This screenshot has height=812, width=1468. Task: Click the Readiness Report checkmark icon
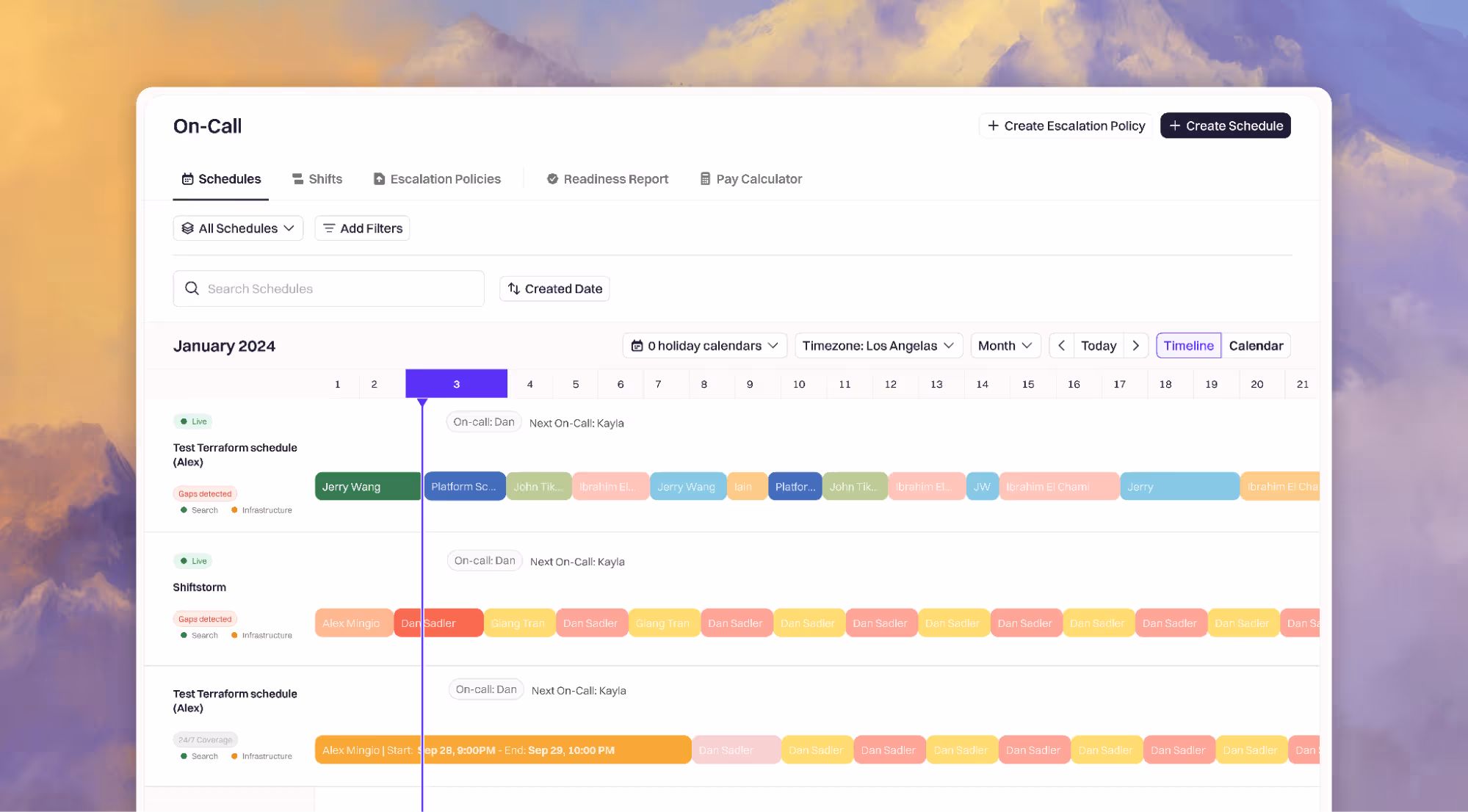tap(552, 179)
